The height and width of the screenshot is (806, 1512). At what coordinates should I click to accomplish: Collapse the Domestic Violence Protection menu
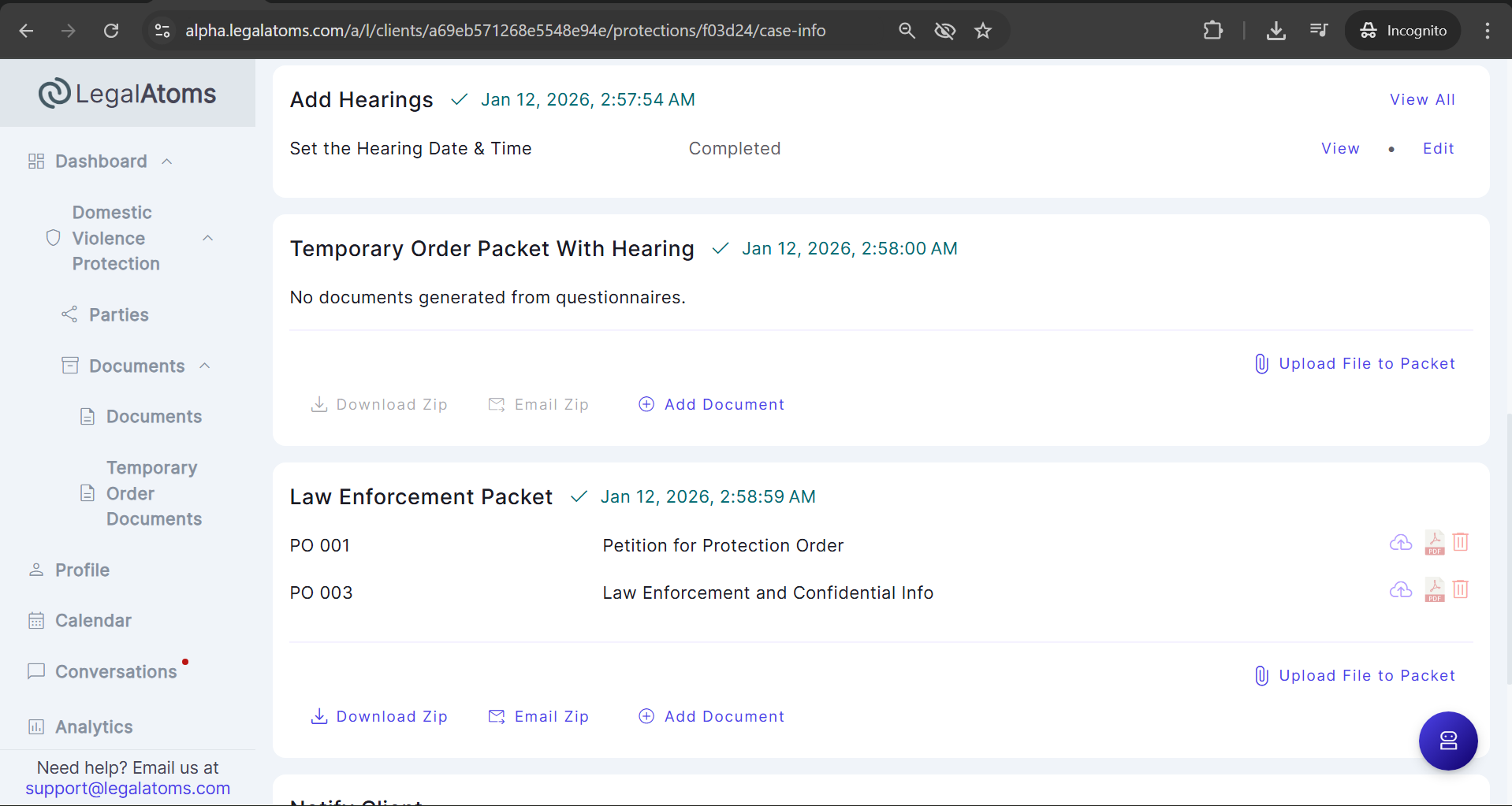point(208,238)
